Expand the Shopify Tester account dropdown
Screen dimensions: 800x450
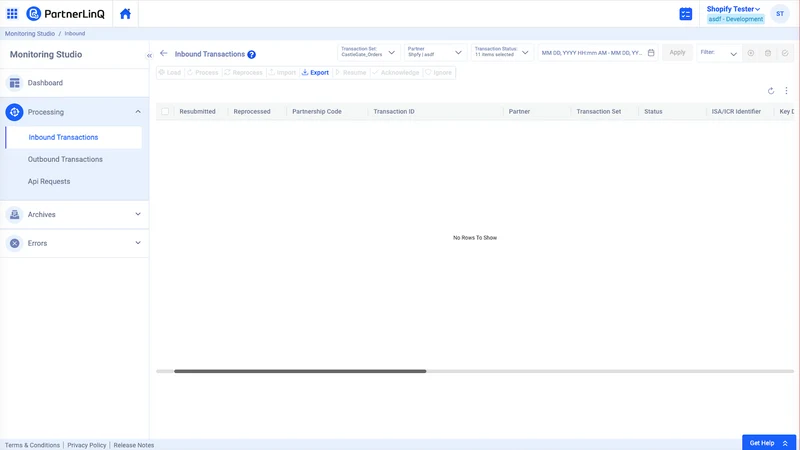(733, 9)
